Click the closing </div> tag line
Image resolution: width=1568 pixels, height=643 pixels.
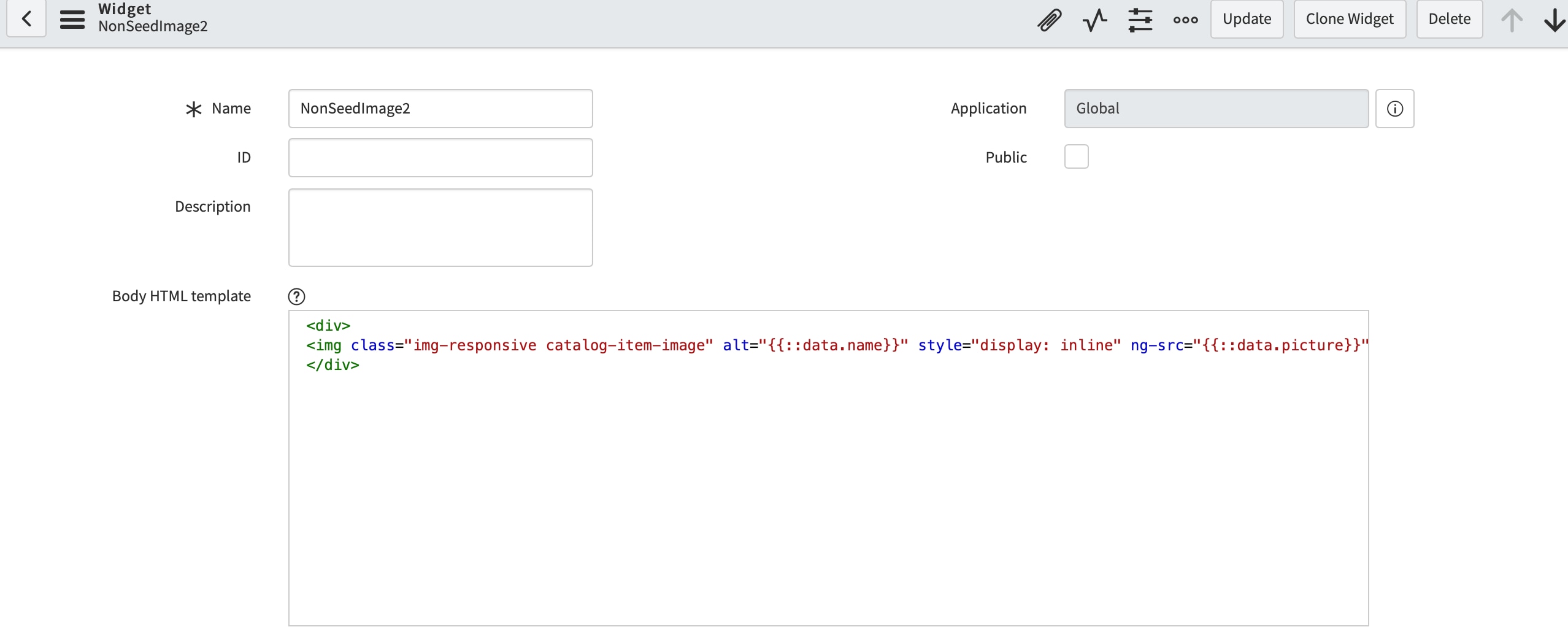pyautogui.click(x=333, y=365)
